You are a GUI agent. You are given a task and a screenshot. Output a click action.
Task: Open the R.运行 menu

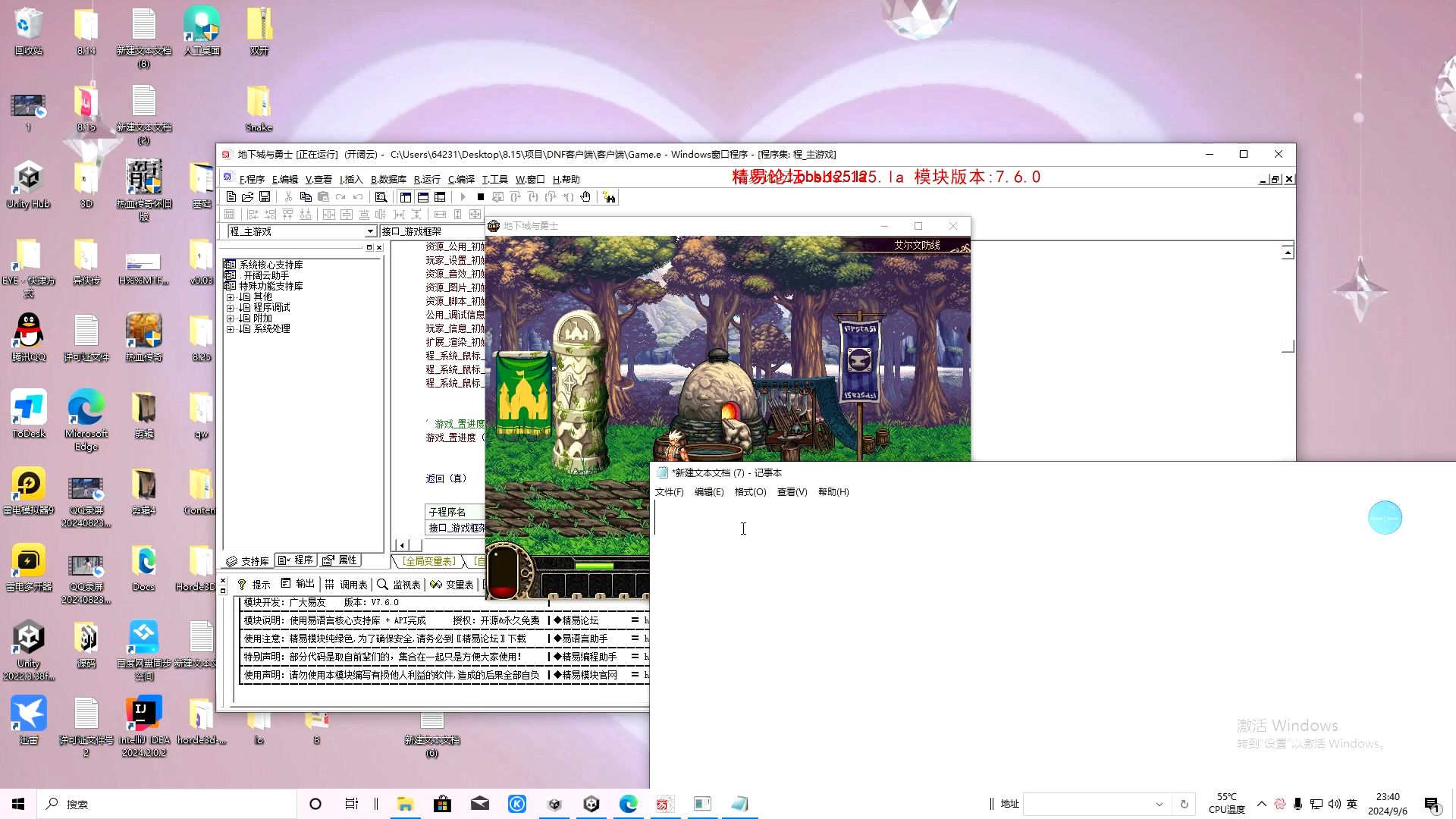427,180
